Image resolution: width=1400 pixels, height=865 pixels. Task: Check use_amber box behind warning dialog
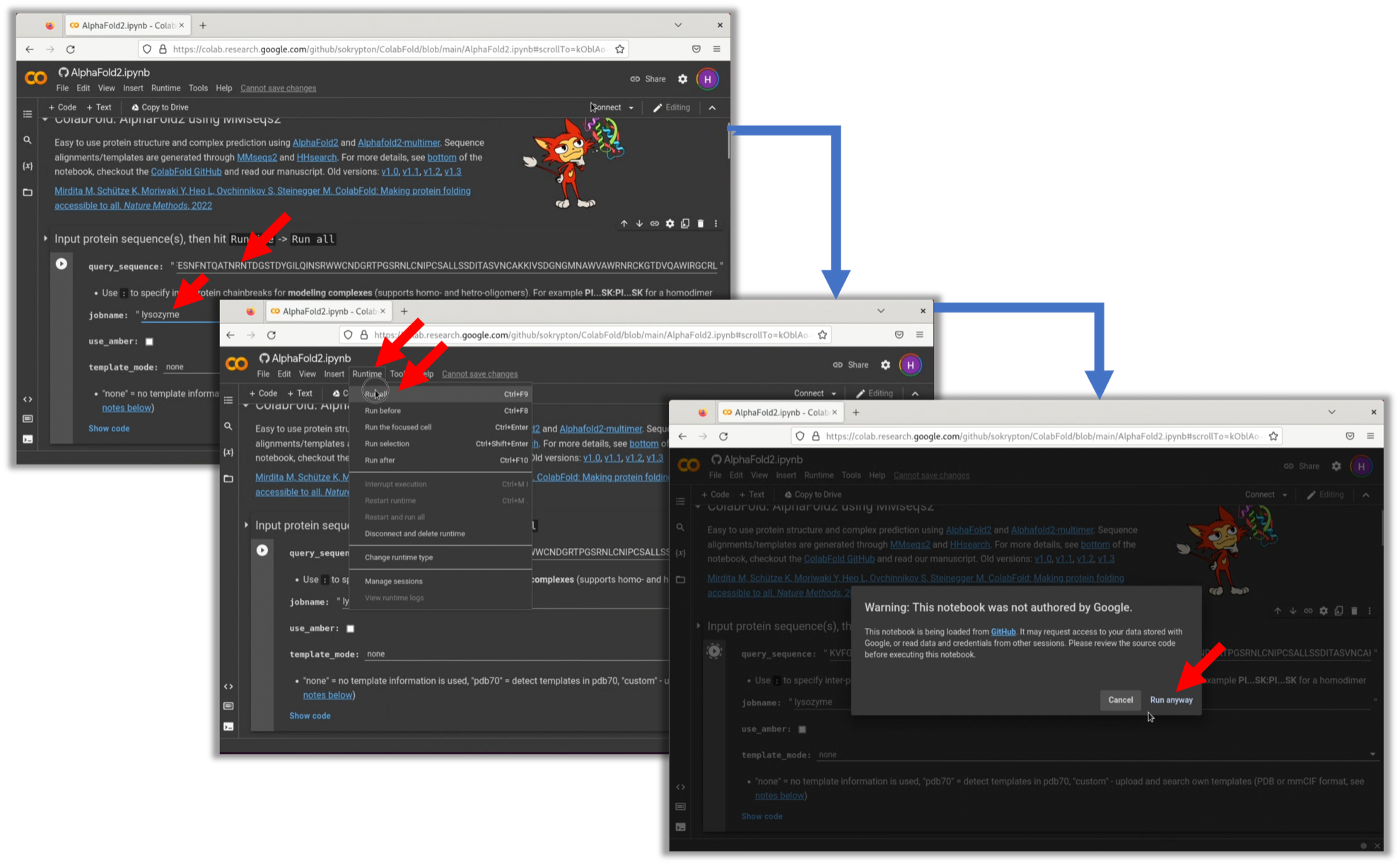tap(802, 729)
